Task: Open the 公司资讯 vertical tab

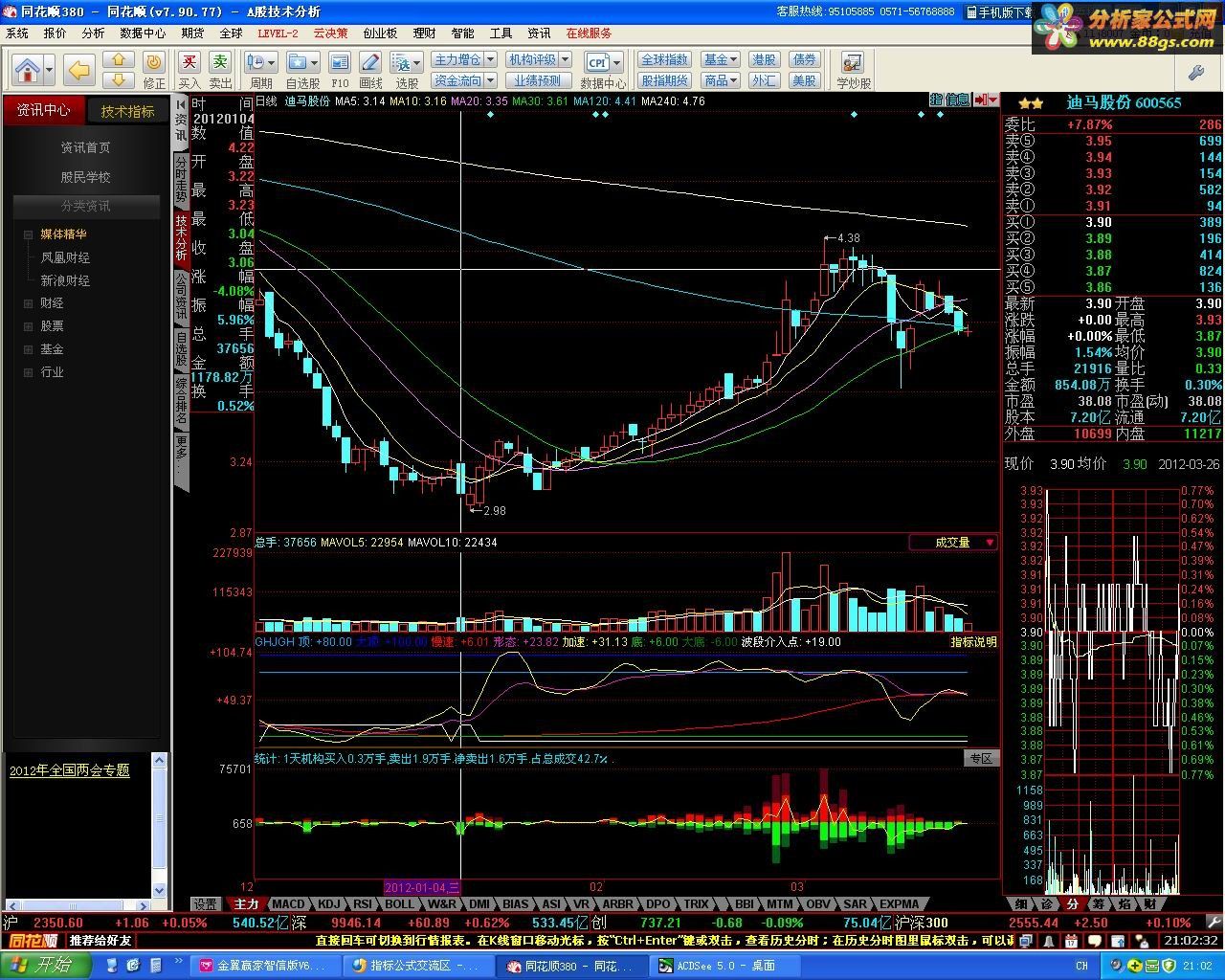Action: click(x=181, y=297)
